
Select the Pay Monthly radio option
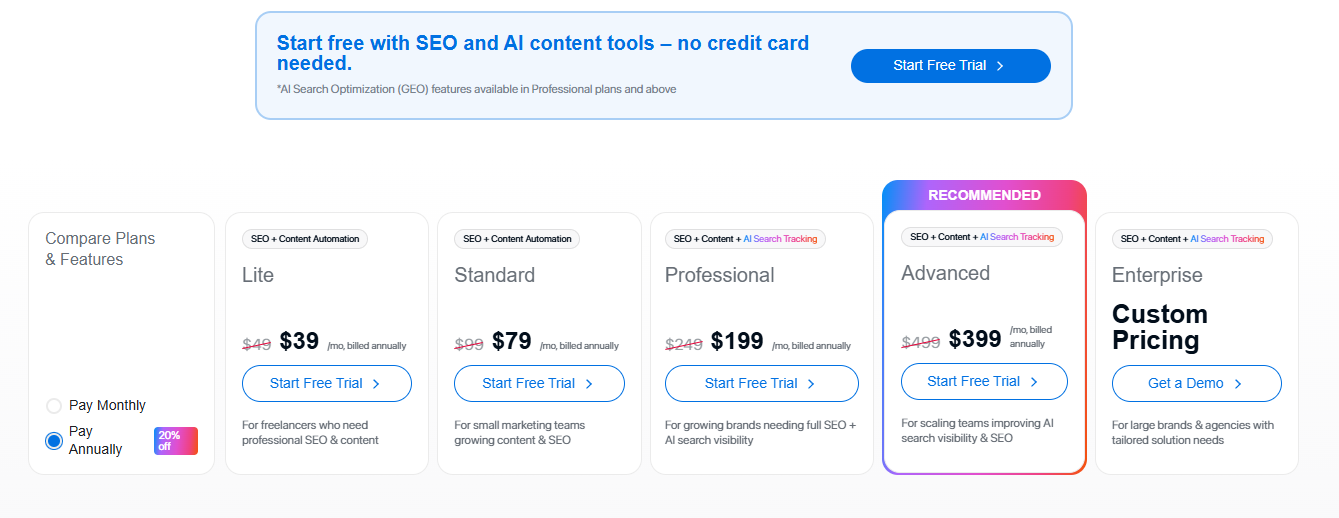[54, 406]
